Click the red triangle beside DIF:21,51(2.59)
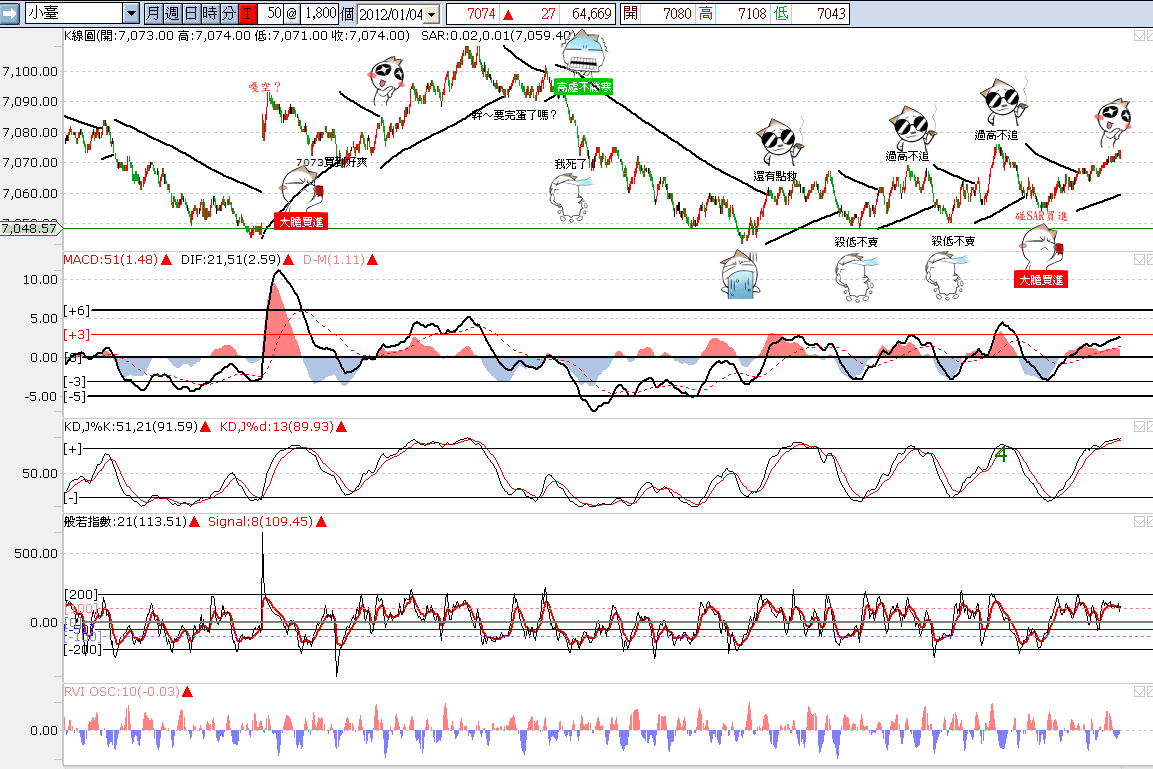 pos(288,260)
